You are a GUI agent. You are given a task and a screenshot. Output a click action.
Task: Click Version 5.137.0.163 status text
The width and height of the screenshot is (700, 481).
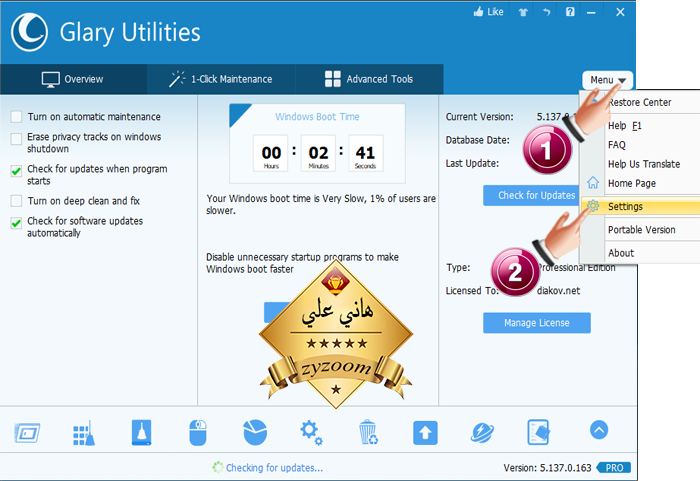(x=547, y=468)
